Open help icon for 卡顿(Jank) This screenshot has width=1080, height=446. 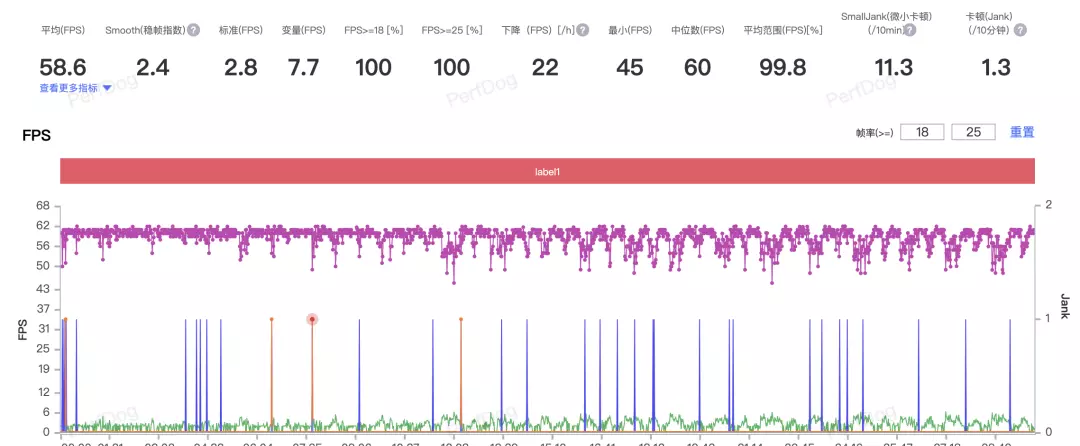coord(1020,30)
